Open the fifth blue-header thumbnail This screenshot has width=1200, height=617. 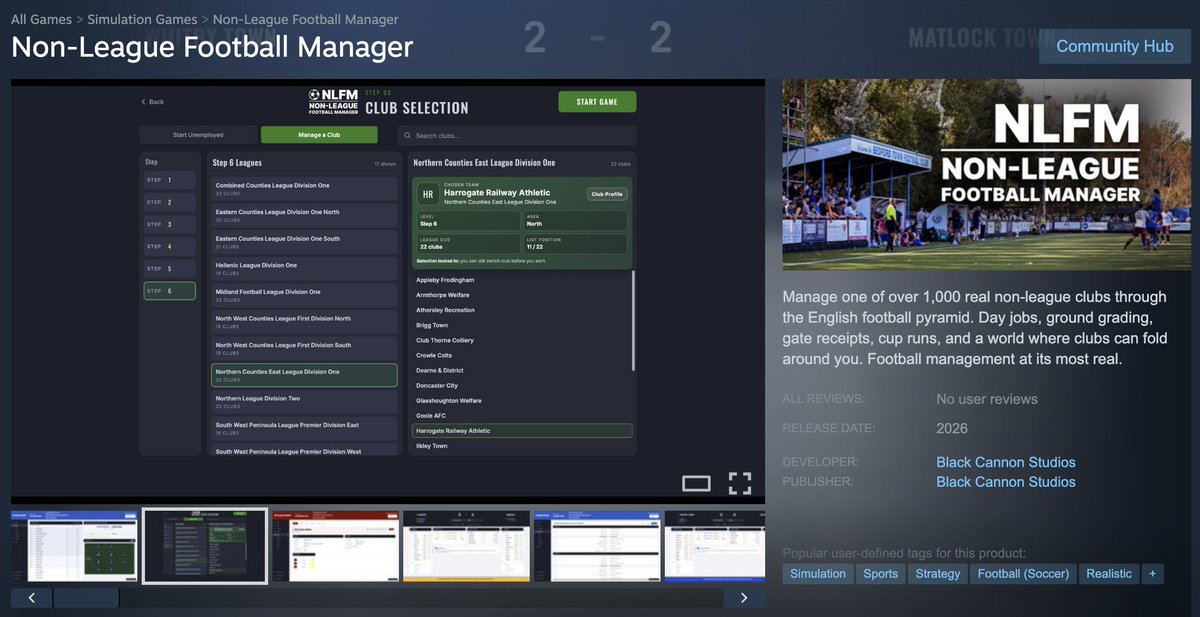point(597,546)
